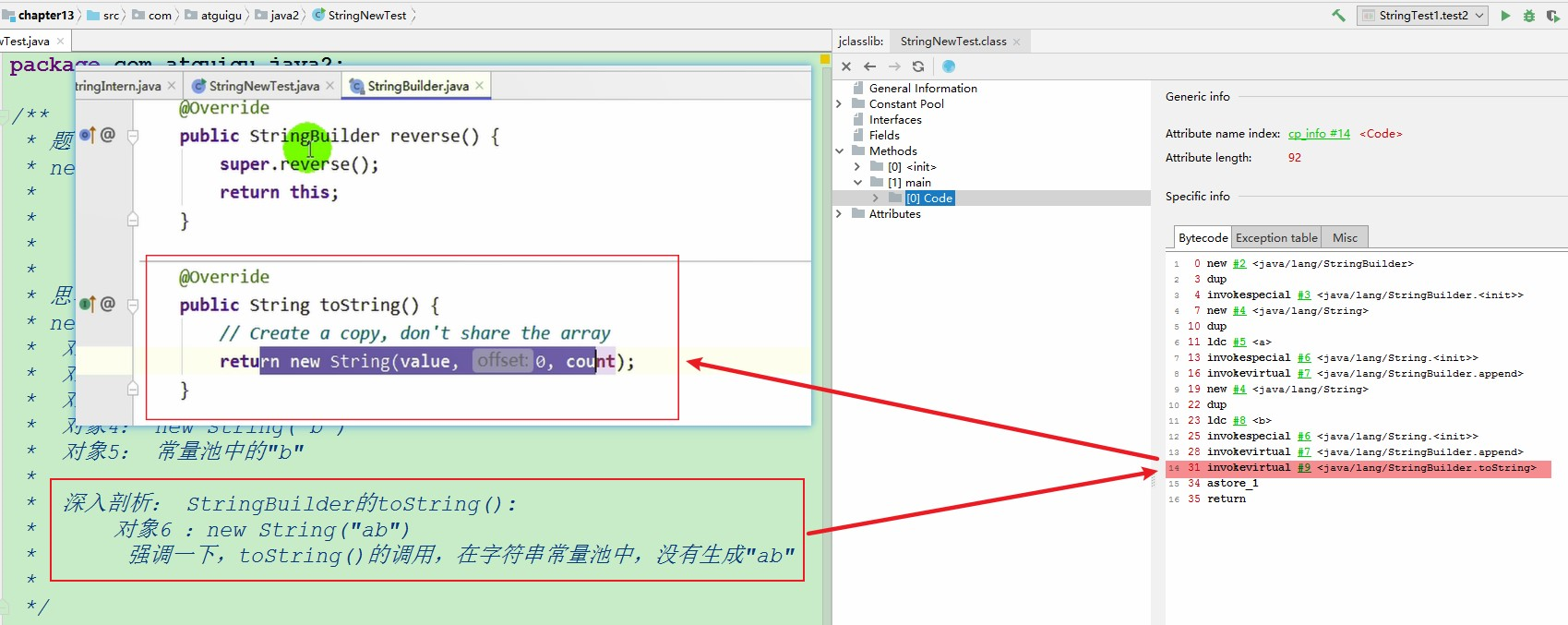
Task: Close the StringNewTest.java popup tab
Action: click(330, 86)
